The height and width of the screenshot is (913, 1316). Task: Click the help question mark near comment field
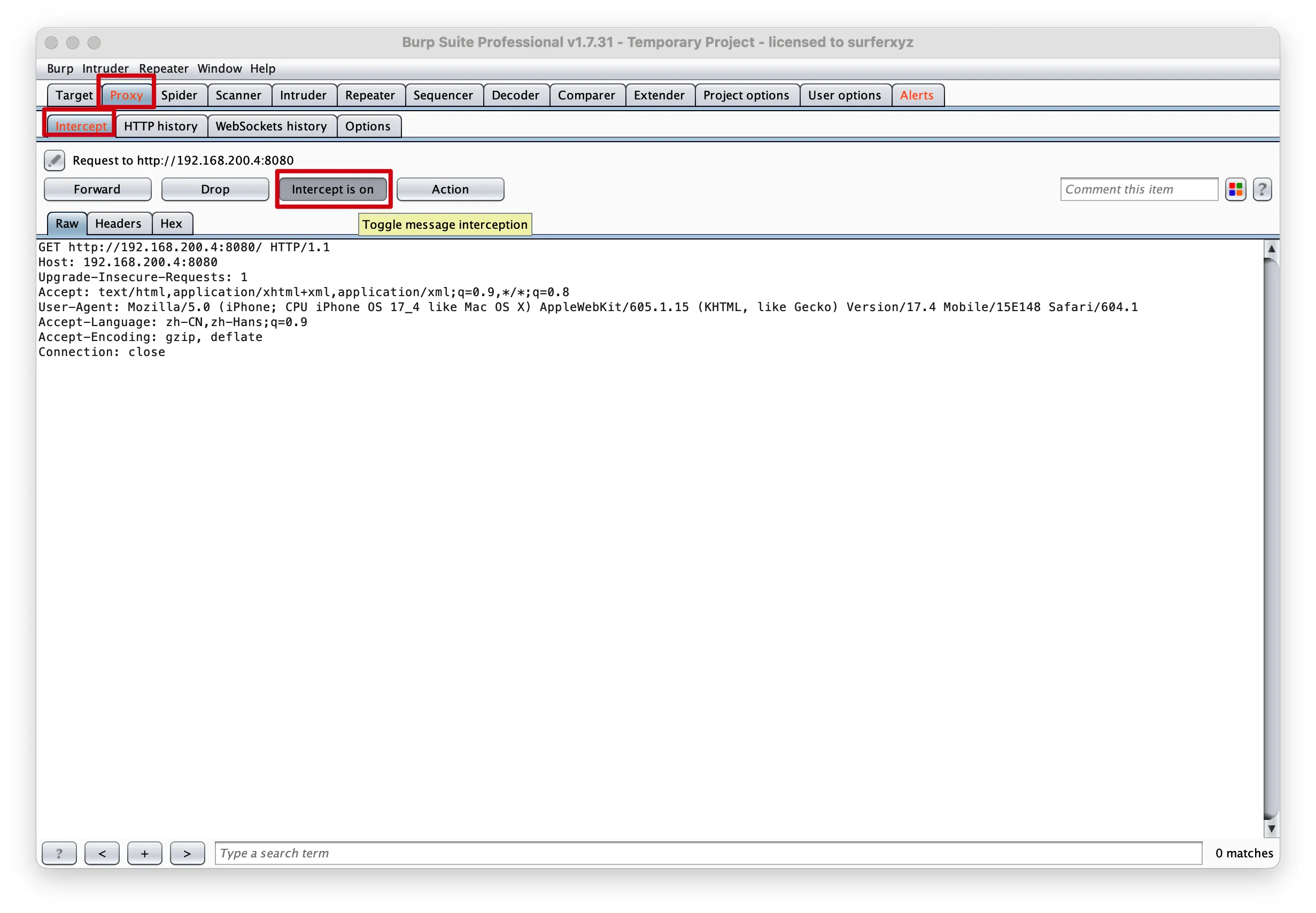pyautogui.click(x=1261, y=189)
